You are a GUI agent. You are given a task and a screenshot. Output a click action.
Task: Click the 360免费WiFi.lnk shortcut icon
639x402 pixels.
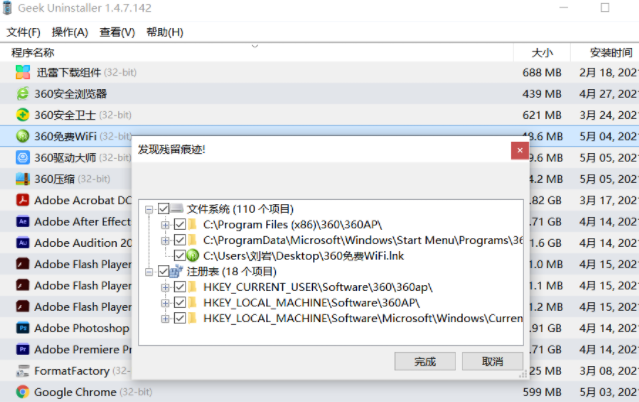click(x=193, y=256)
